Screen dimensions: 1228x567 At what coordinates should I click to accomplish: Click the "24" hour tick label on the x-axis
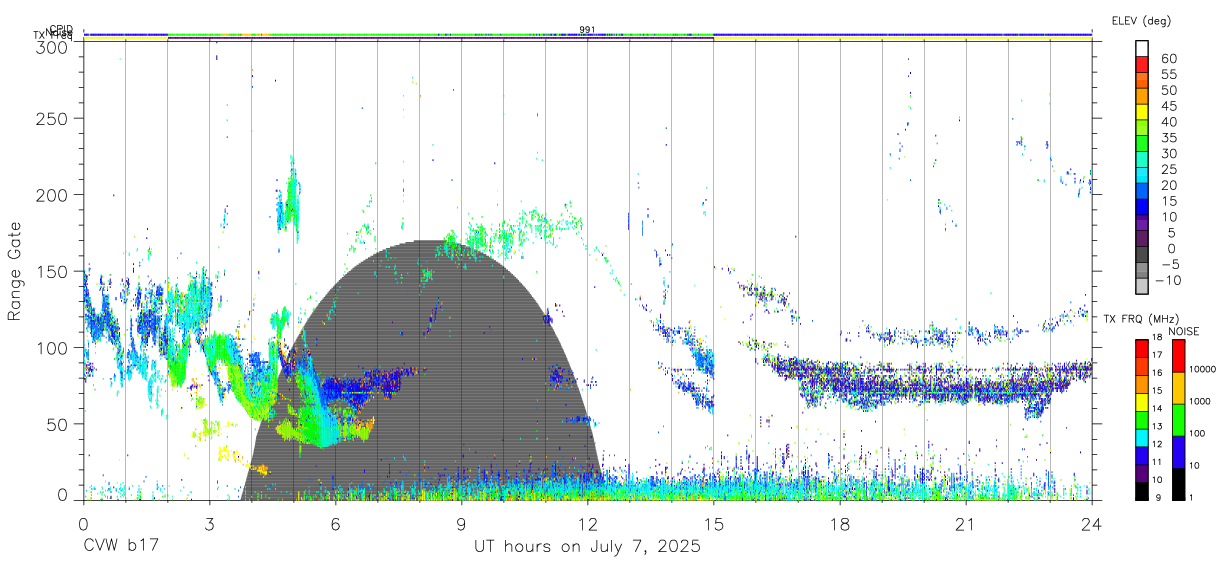click(1092, 524)
